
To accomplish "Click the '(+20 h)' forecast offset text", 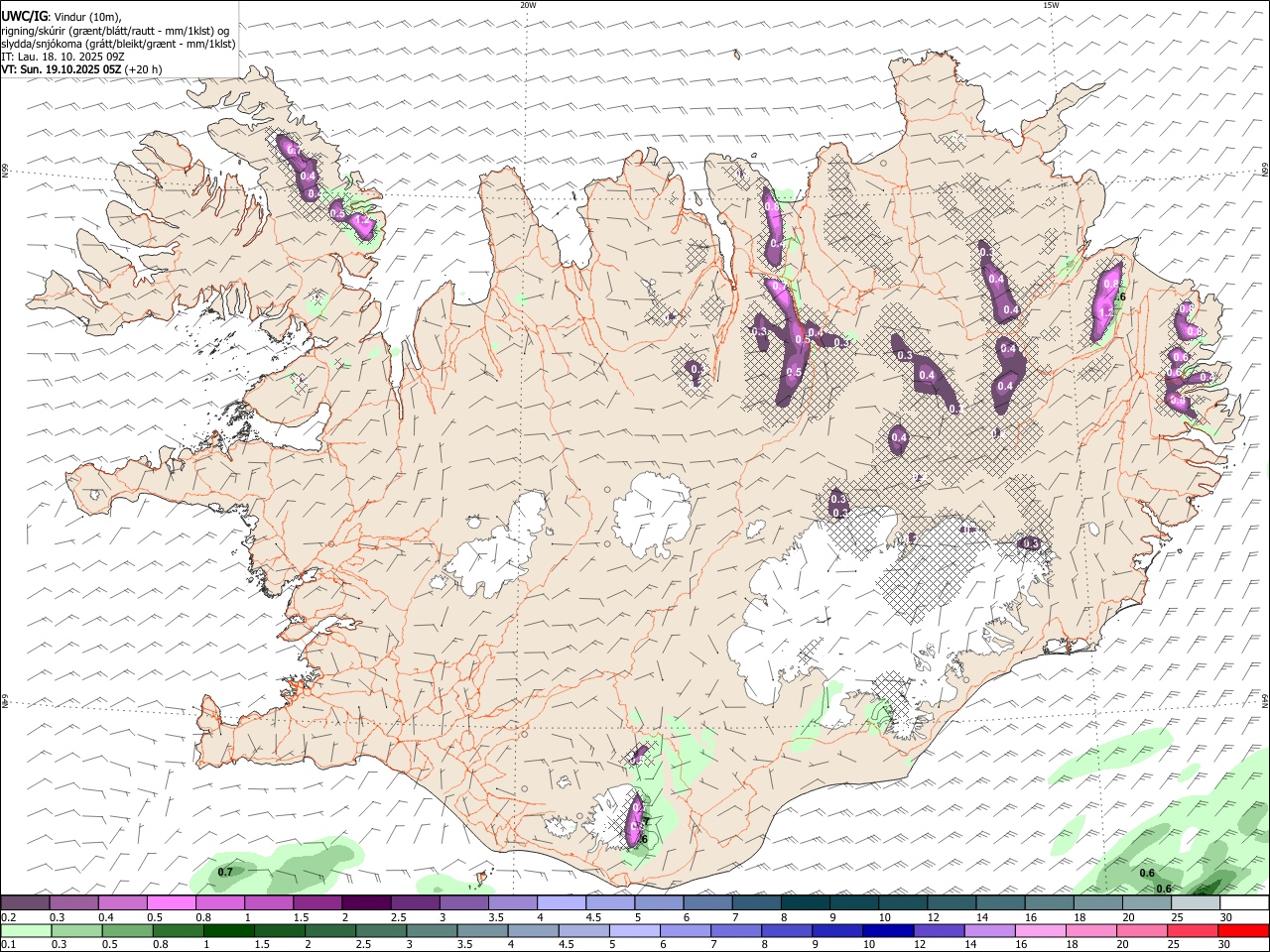I will tap(144, 69).
